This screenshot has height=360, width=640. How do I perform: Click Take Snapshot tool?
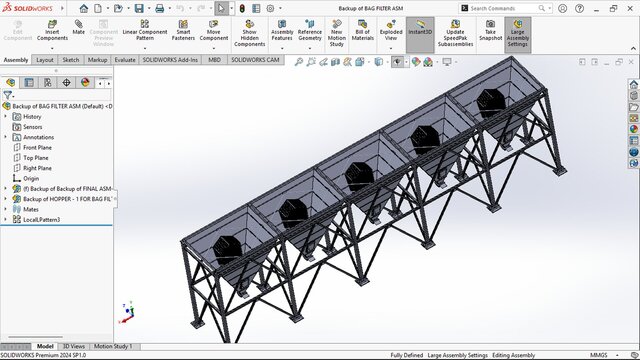pyautogui.click(x=490, y=31)
